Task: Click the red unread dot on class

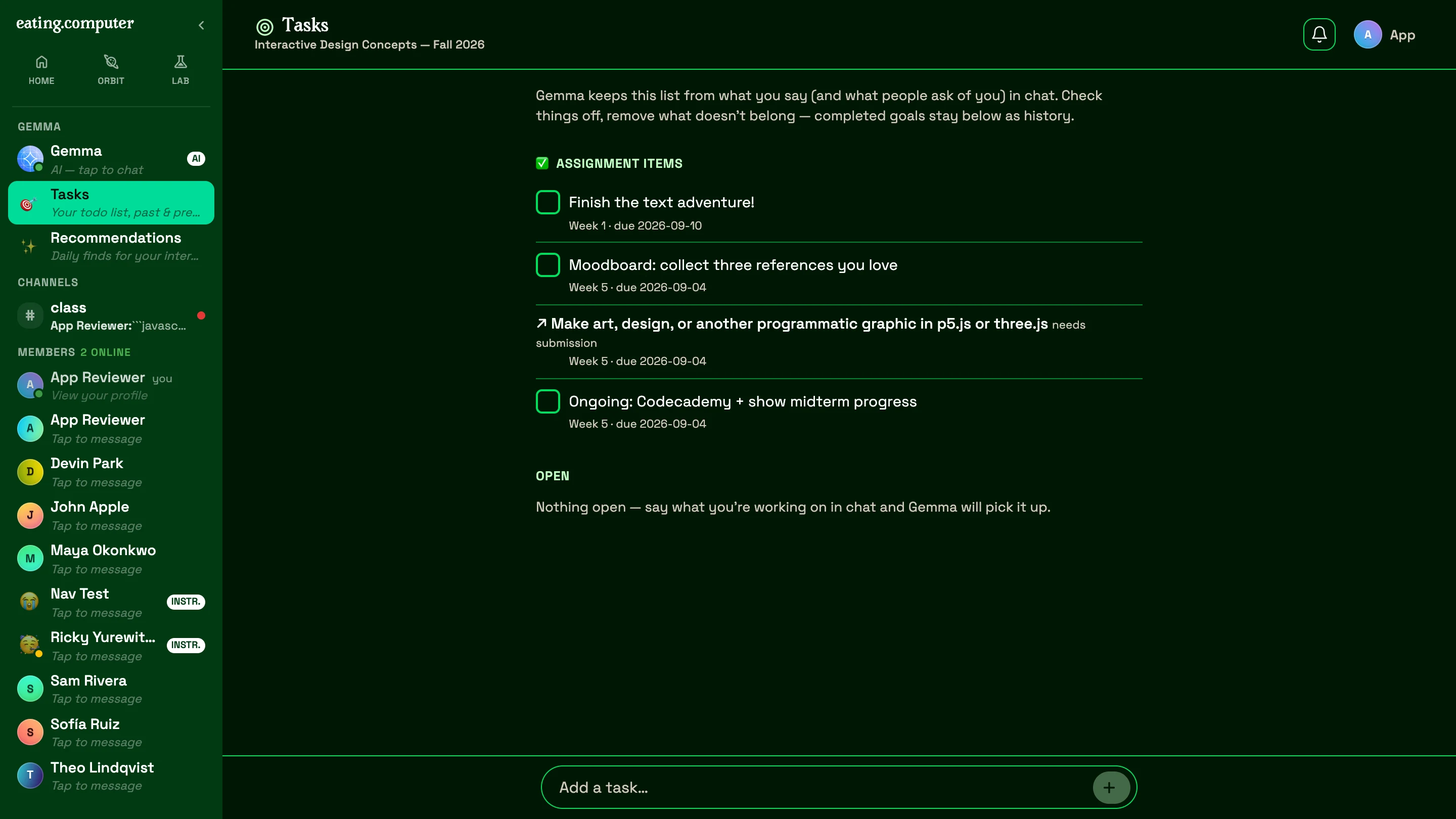Action: click(201, 315)
